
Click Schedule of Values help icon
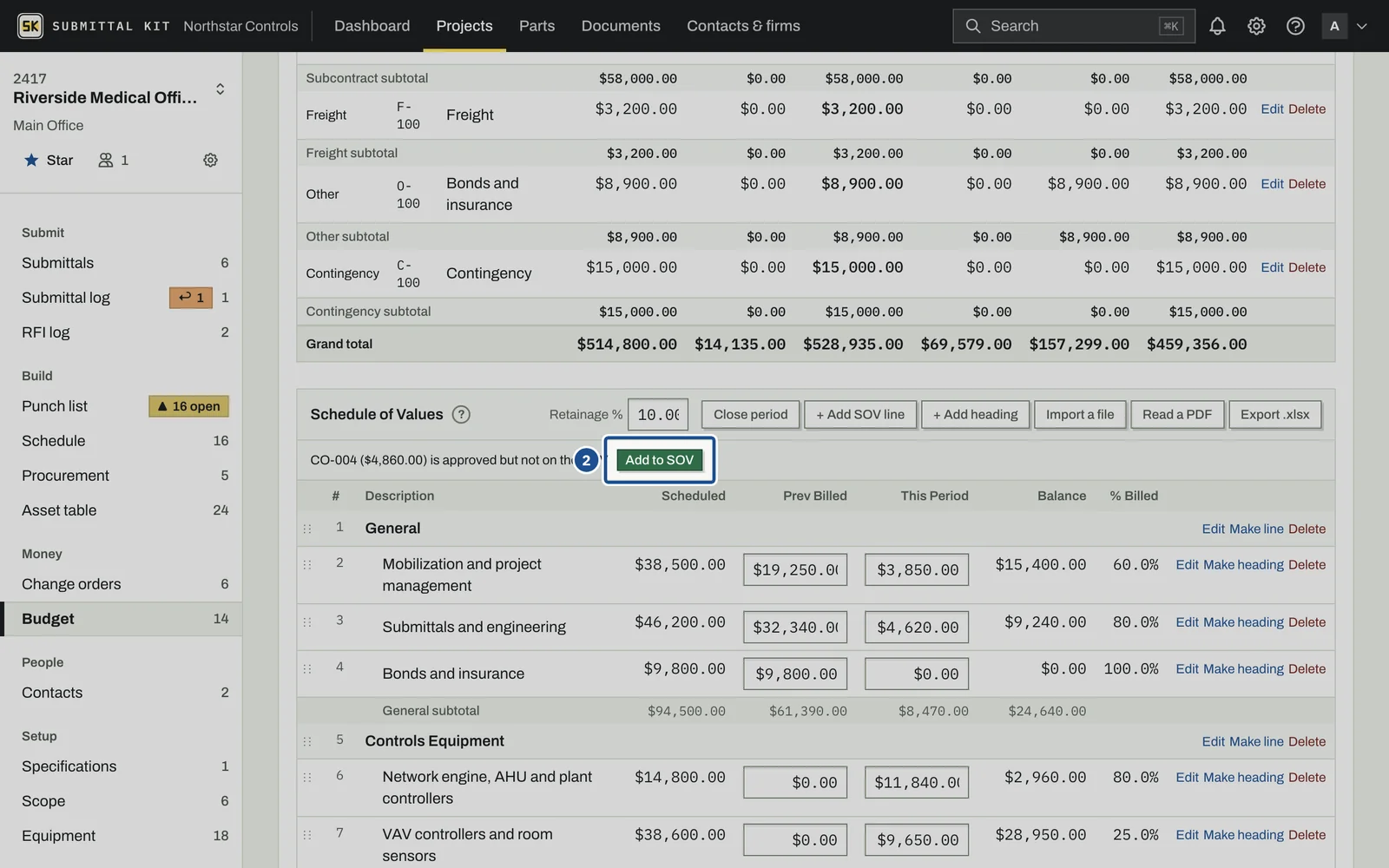pos(461,414)
